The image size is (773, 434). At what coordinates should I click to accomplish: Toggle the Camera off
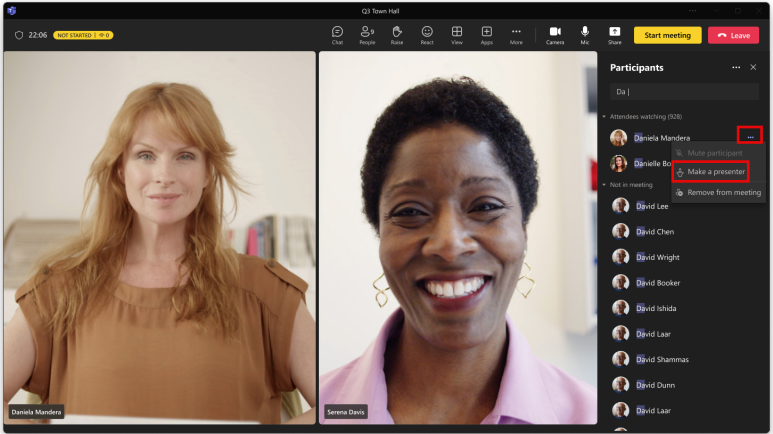[x=555, y=34]
